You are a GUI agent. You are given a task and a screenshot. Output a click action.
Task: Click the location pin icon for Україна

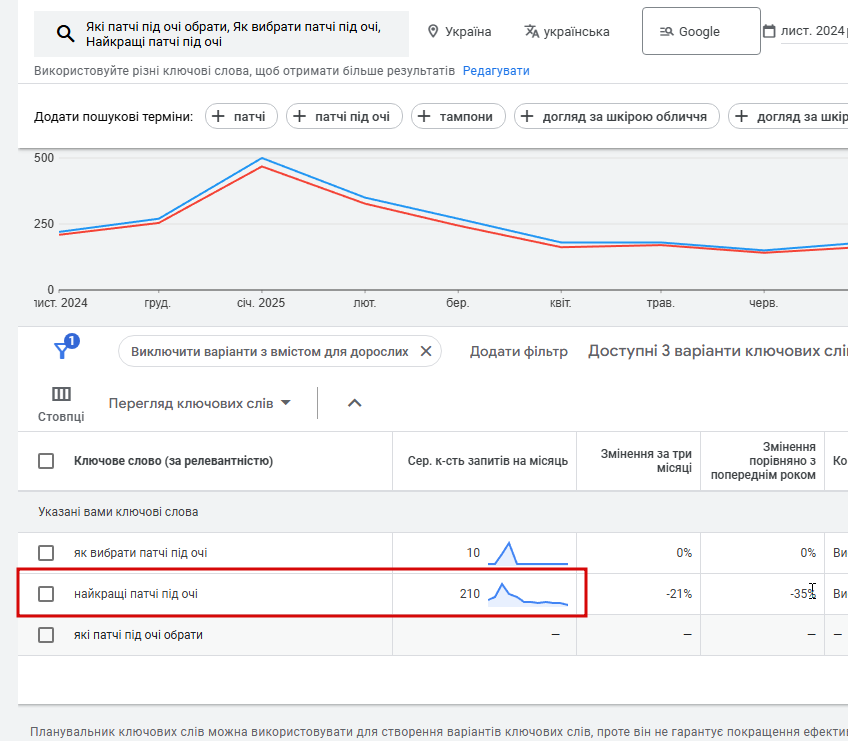point(433,32)
